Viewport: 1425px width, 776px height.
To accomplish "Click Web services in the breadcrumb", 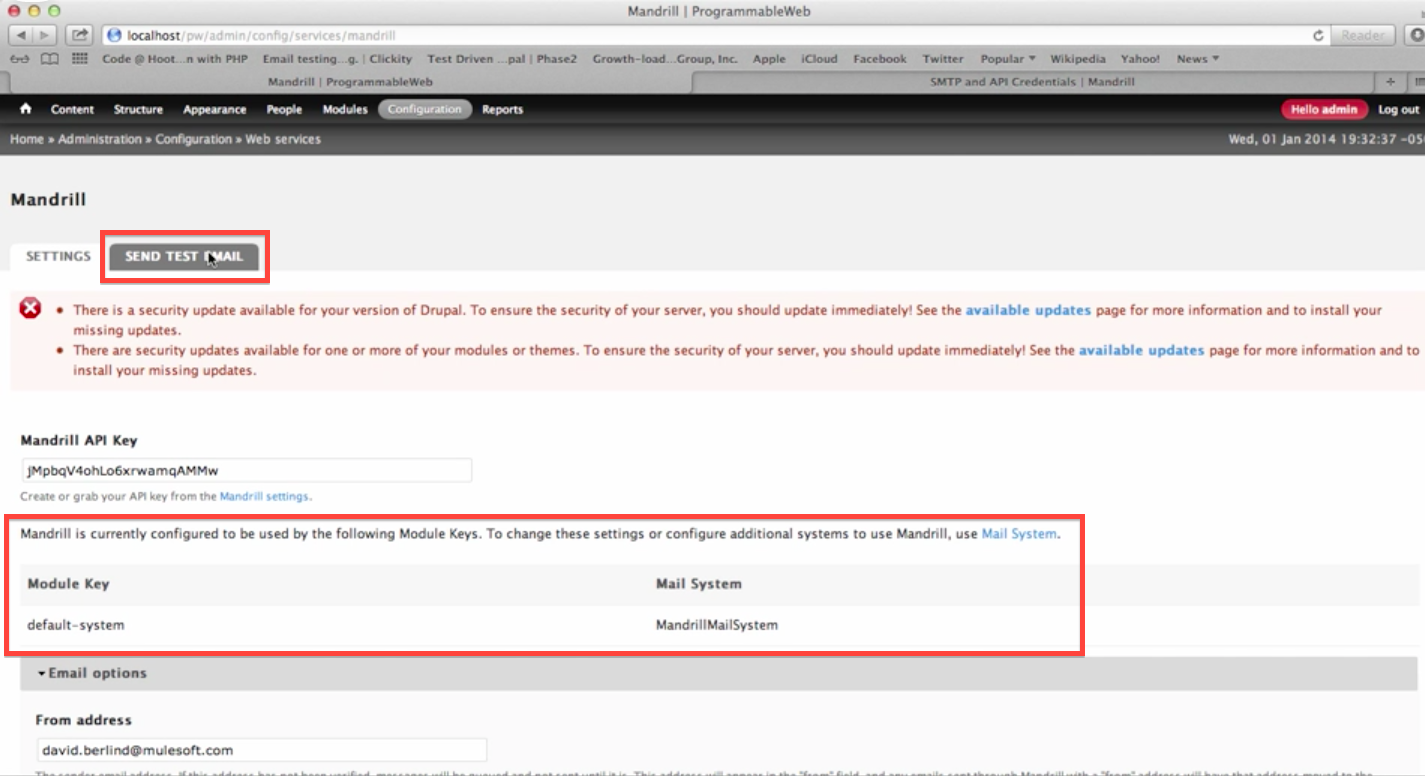I will 283,139.
